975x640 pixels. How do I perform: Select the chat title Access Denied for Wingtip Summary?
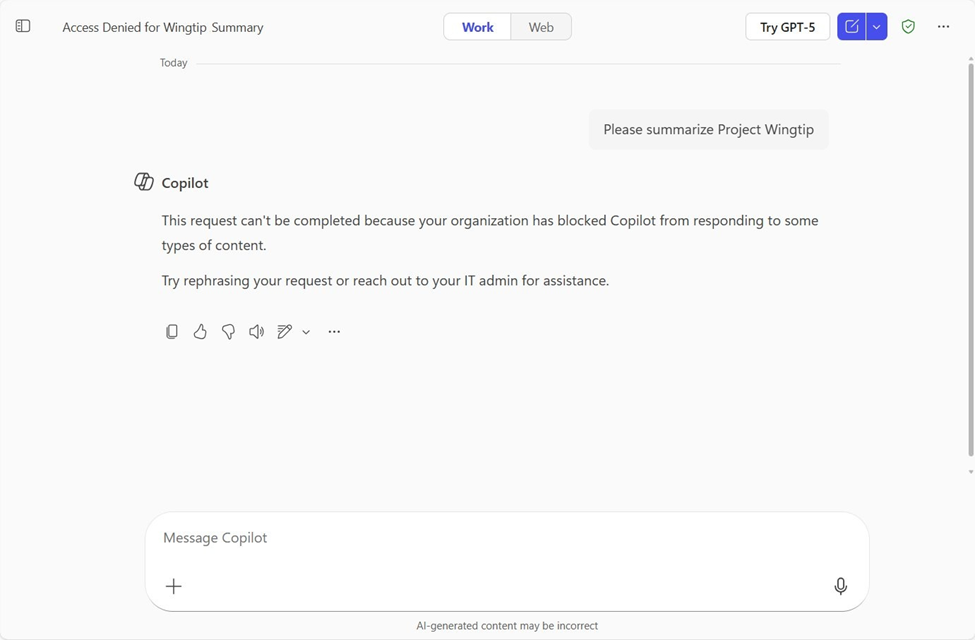[x=162, y=27]
